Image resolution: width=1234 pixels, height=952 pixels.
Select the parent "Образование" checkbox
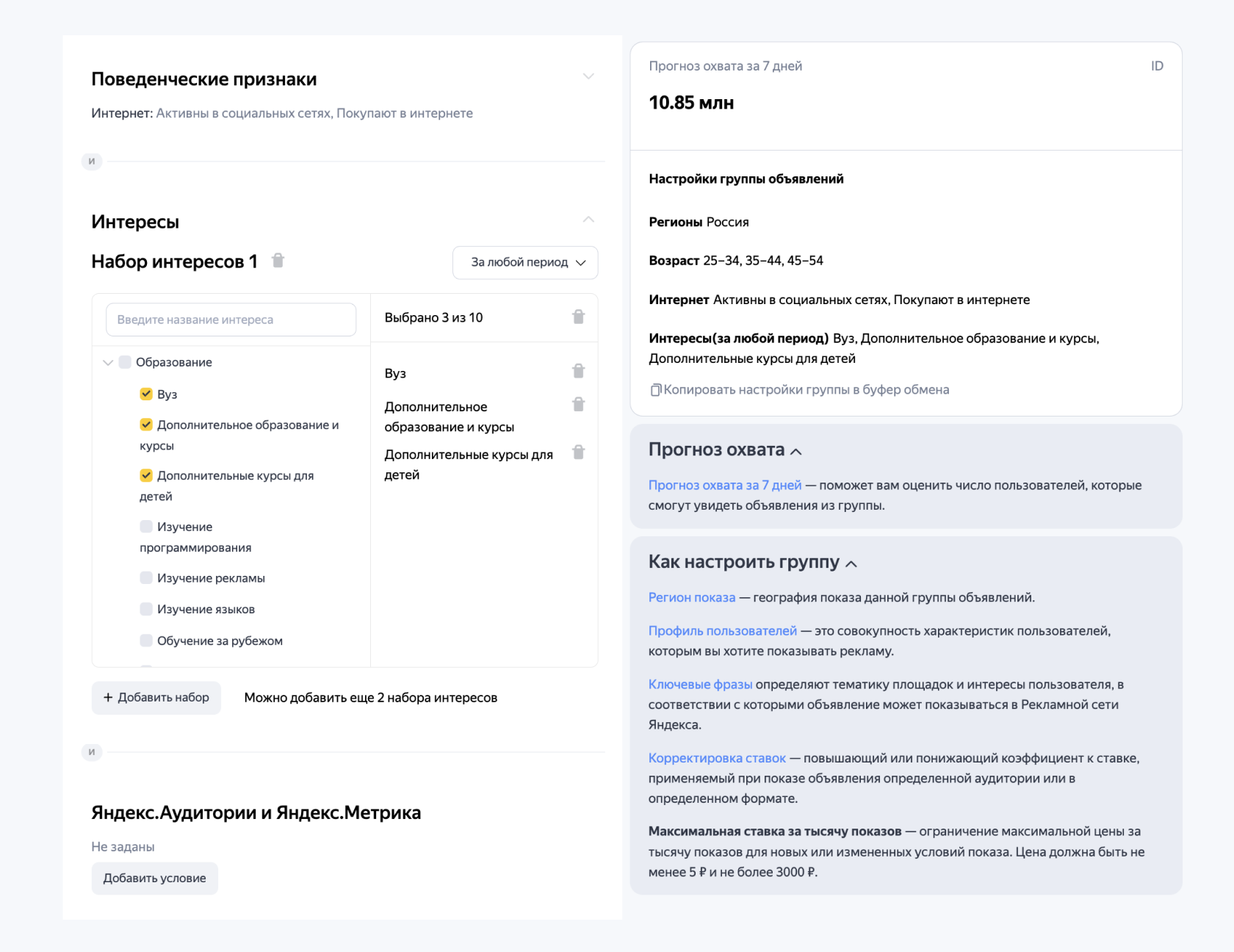[124, 361]
